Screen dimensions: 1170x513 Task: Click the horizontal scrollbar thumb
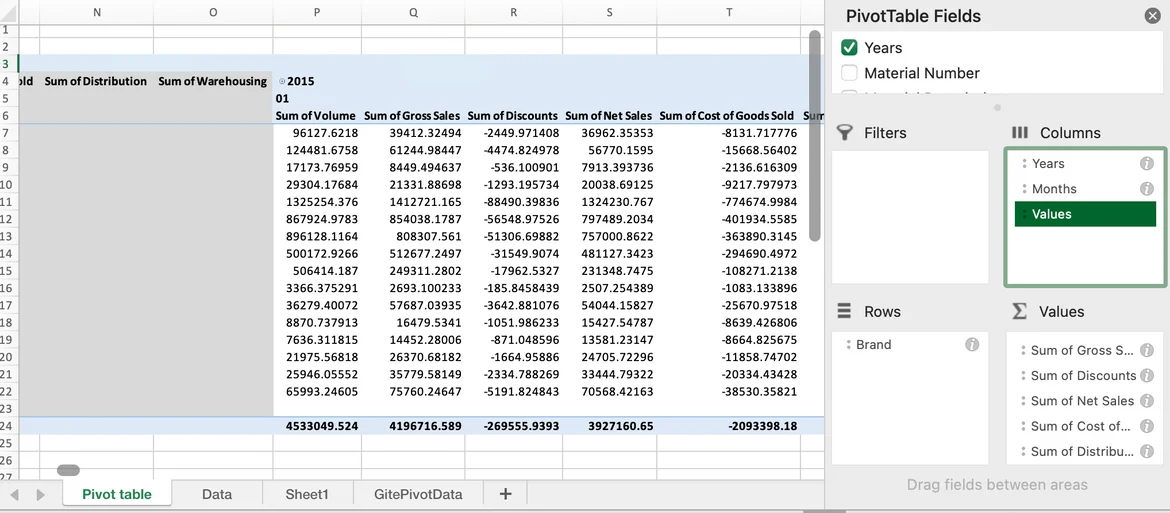pyautogui.click(x=68, y=470)
